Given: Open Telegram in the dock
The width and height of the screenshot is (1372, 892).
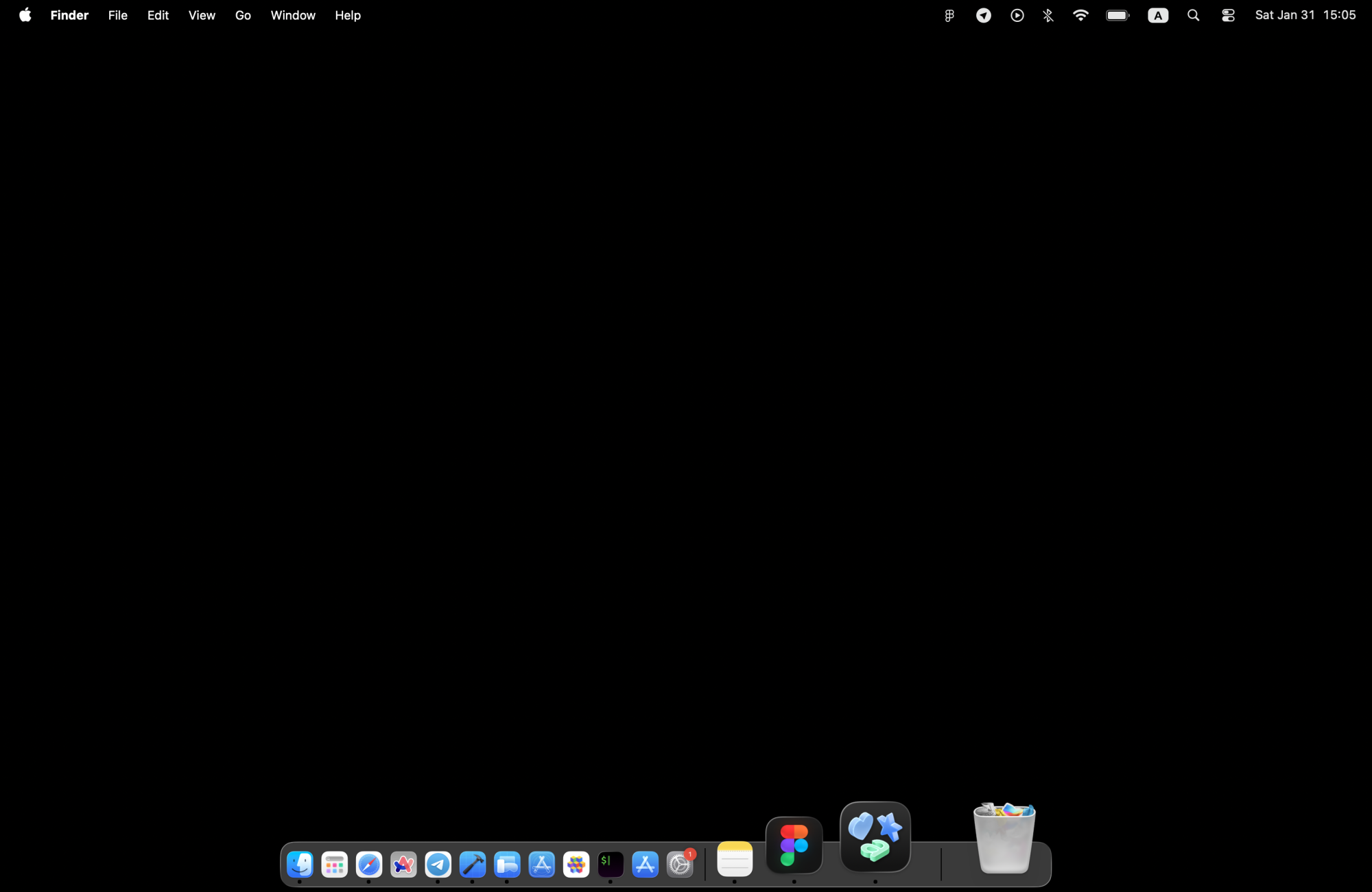Looking at the screenshot, I should click(x=438, y=865).
